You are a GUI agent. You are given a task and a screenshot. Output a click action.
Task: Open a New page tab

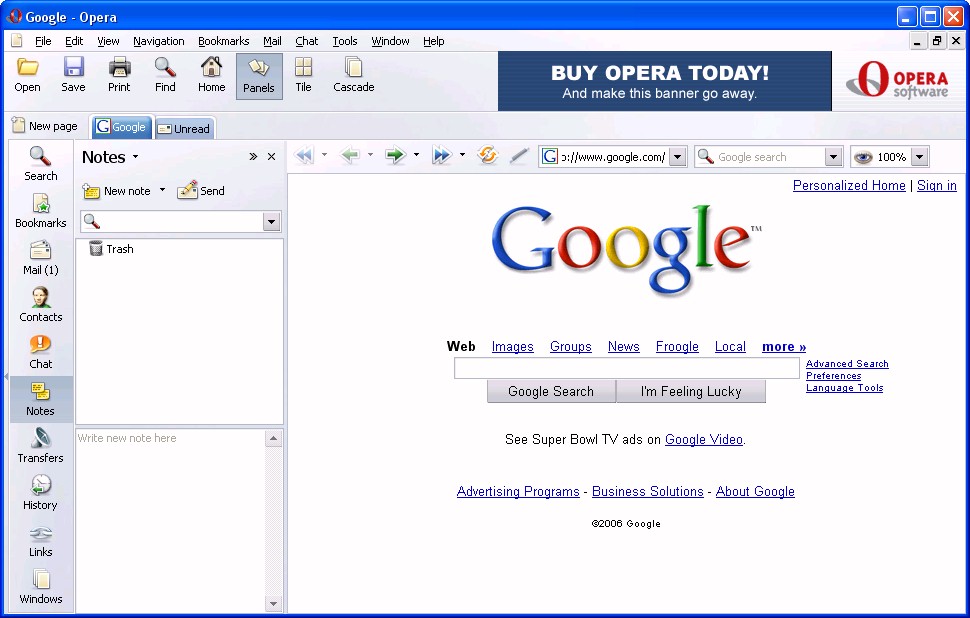45,126
